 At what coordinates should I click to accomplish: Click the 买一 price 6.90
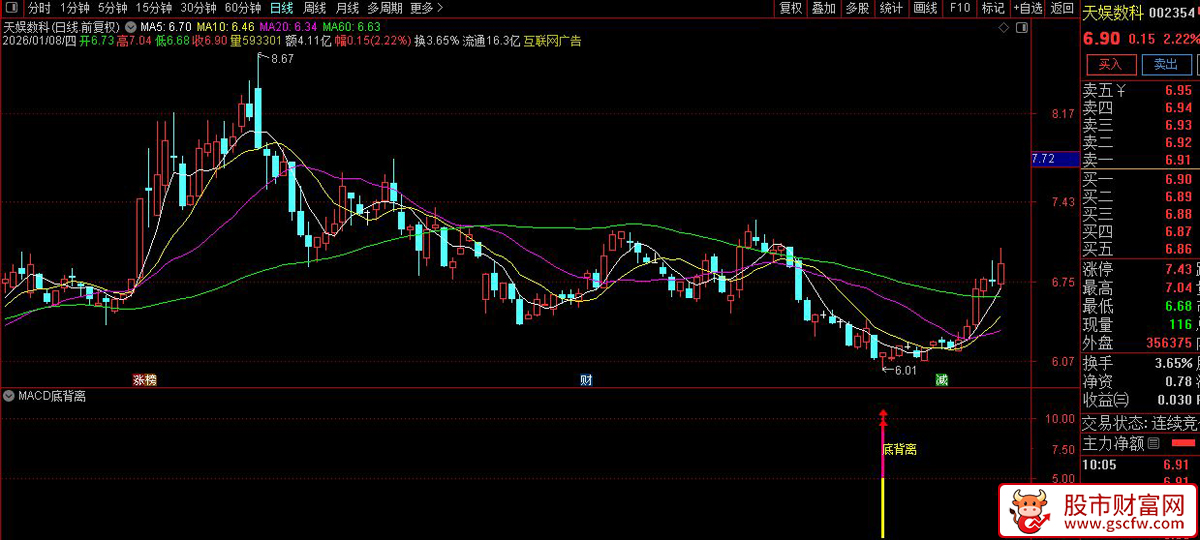coord(1178,179)
